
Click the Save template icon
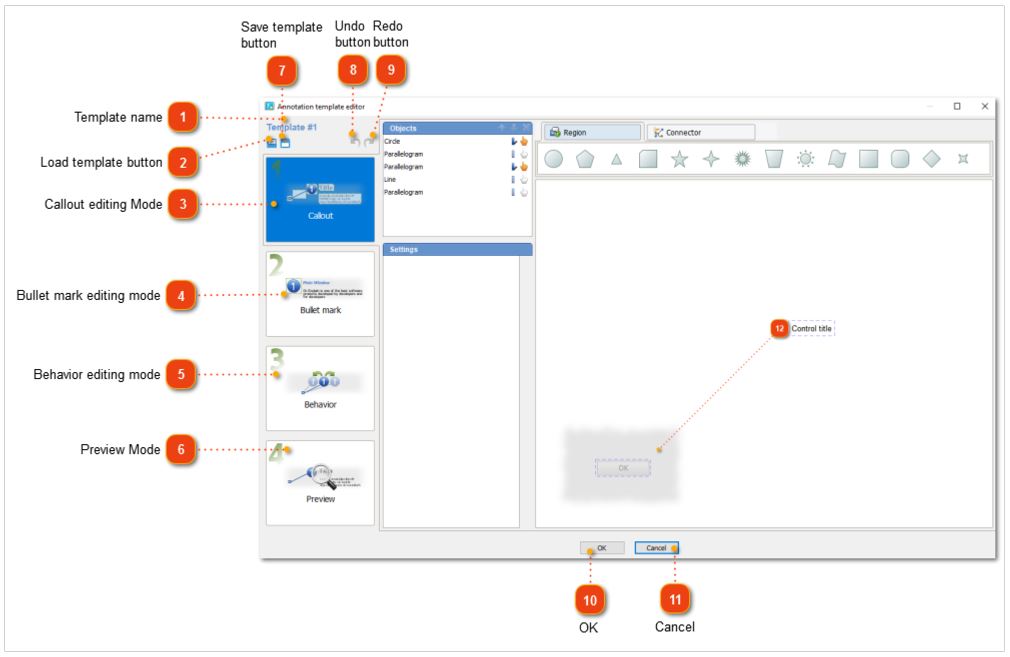285,143
